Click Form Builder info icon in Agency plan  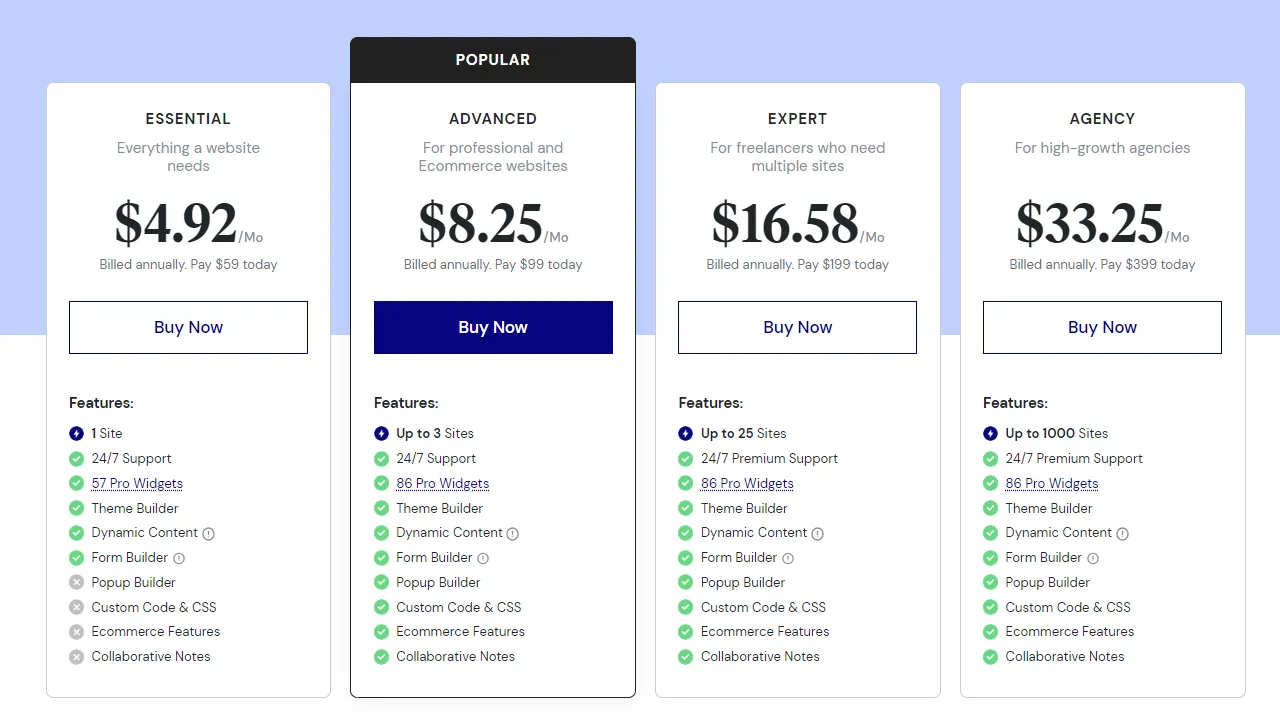click(x=1094, y=558)
